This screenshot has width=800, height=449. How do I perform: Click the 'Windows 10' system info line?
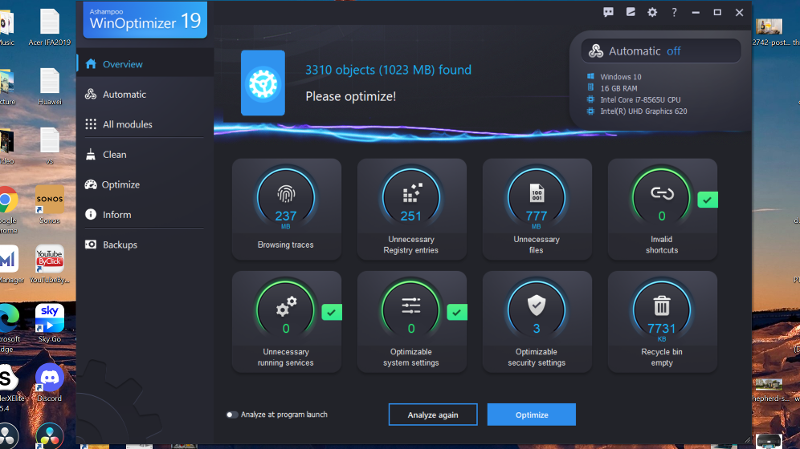tap(620, 77)
